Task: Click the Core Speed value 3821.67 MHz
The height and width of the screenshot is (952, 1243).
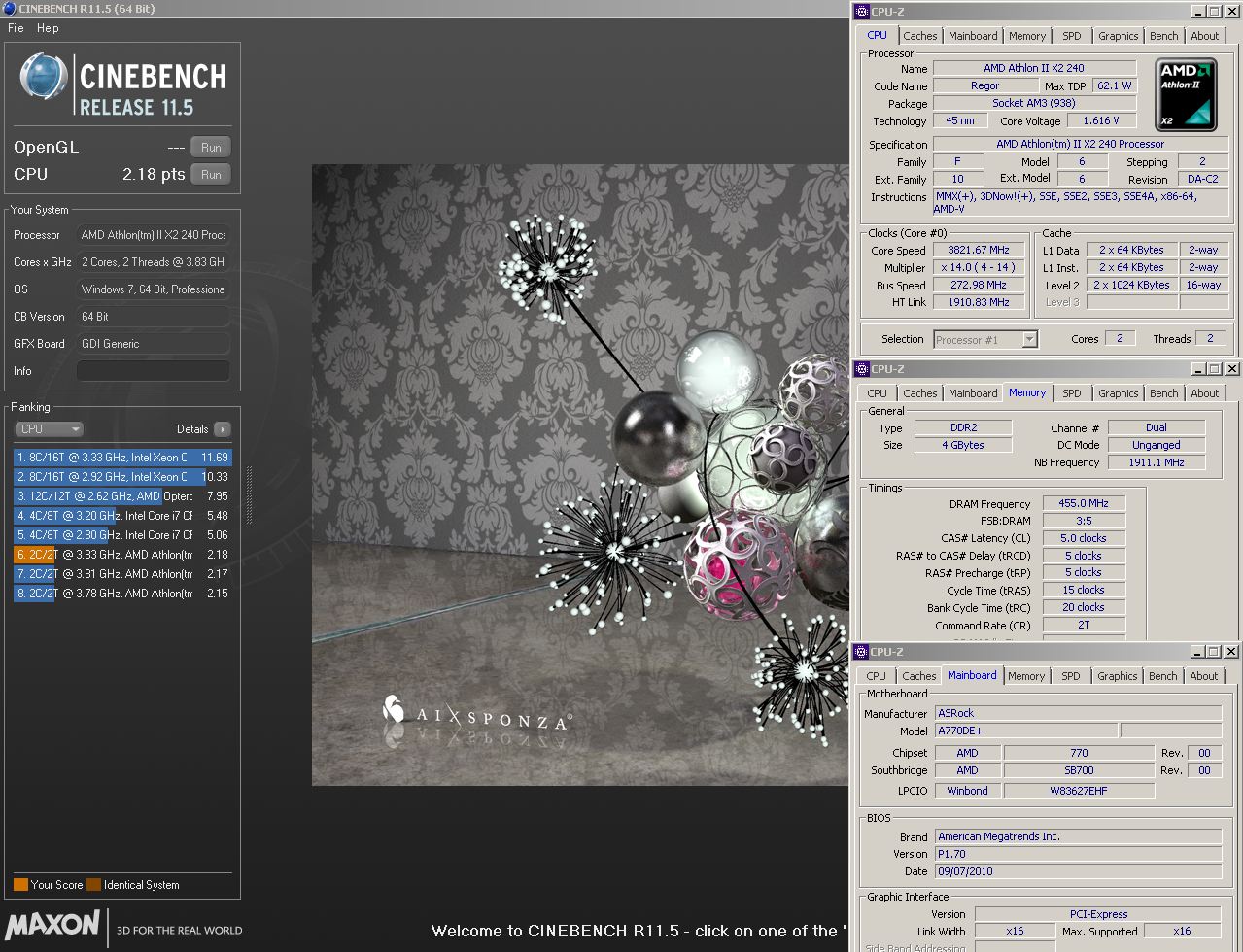Action: tap(979, 250)
